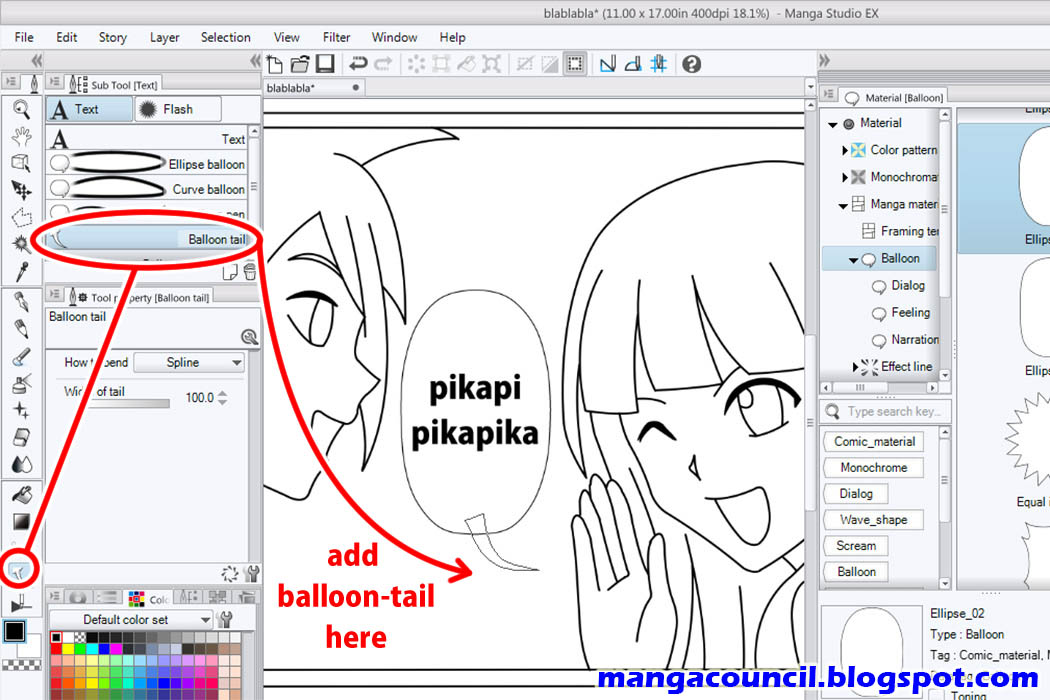Select the Move layer tool
The height and width of the screenshot is (700, 1050).
21,190
